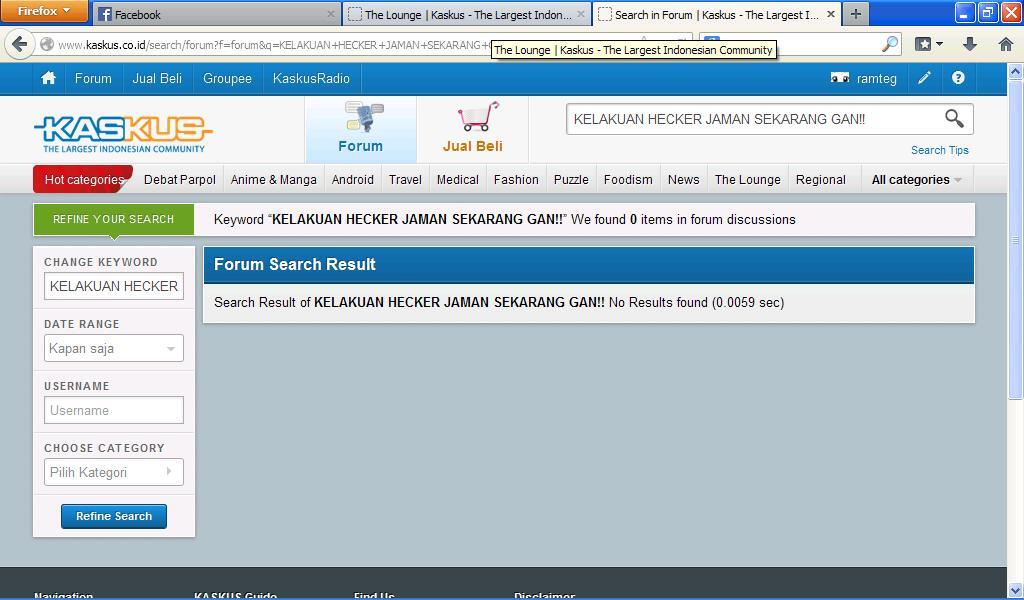Open Jual Beli in top navigation
The image size is (1024, 600).
157,78
